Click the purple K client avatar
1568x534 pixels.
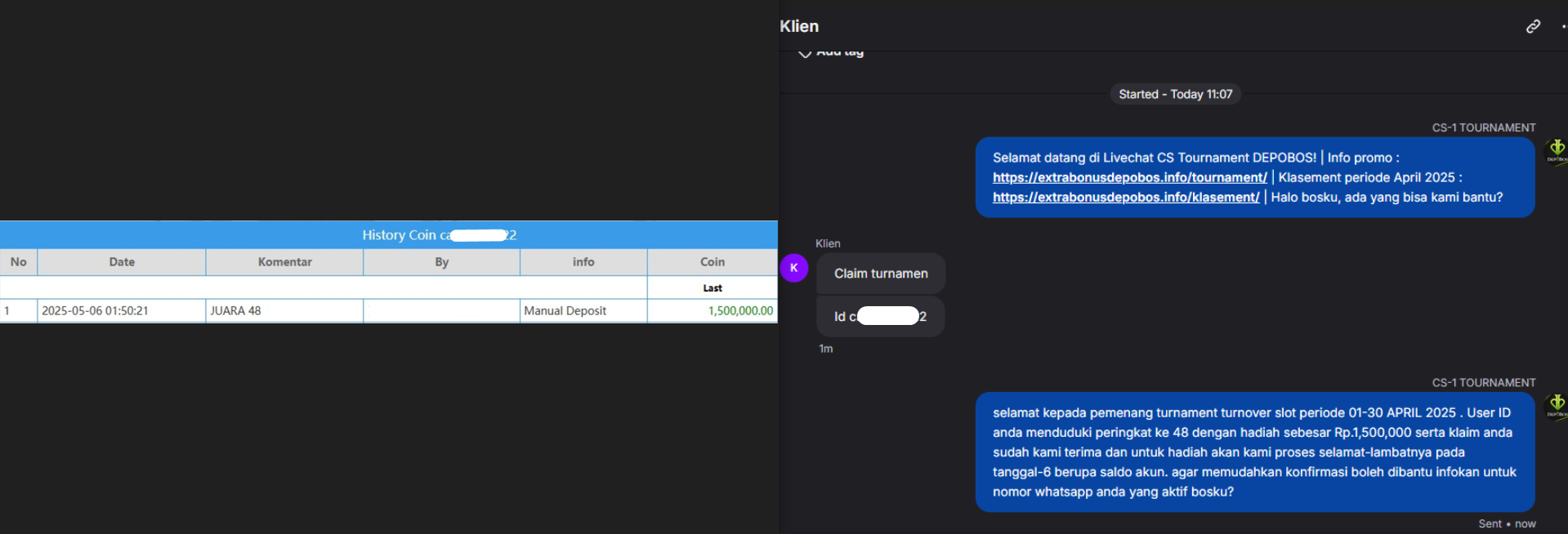793,268
